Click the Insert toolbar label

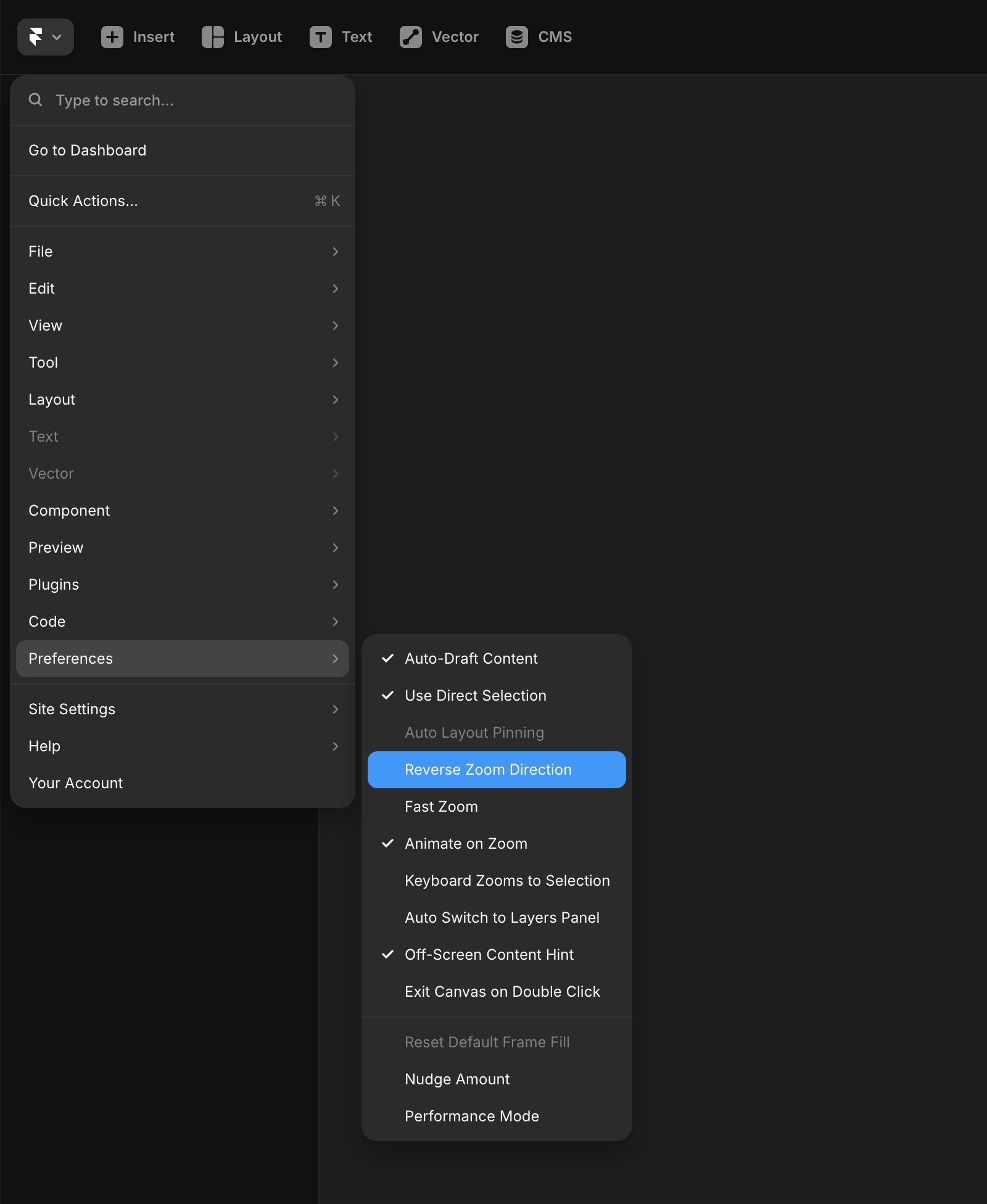point(154,37)
